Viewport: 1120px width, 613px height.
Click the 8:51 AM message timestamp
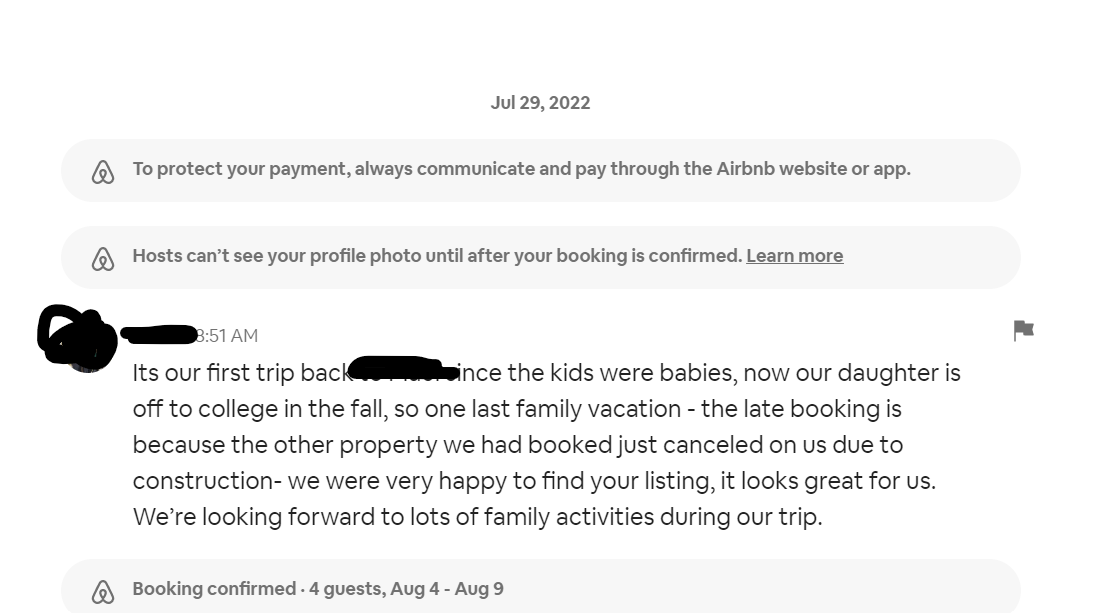pos(228,336)
